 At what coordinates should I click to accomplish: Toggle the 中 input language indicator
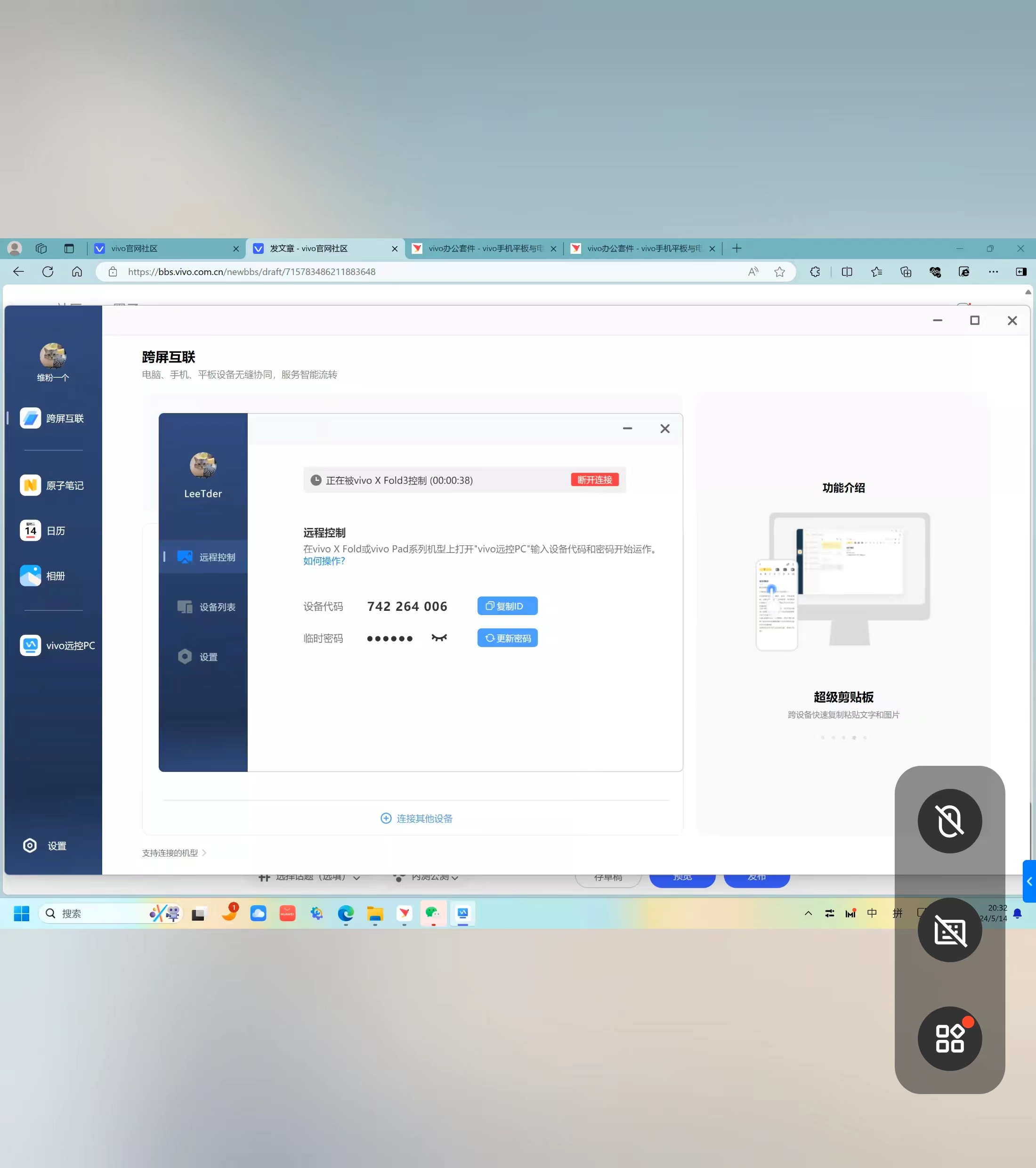(x=872, y=913)
